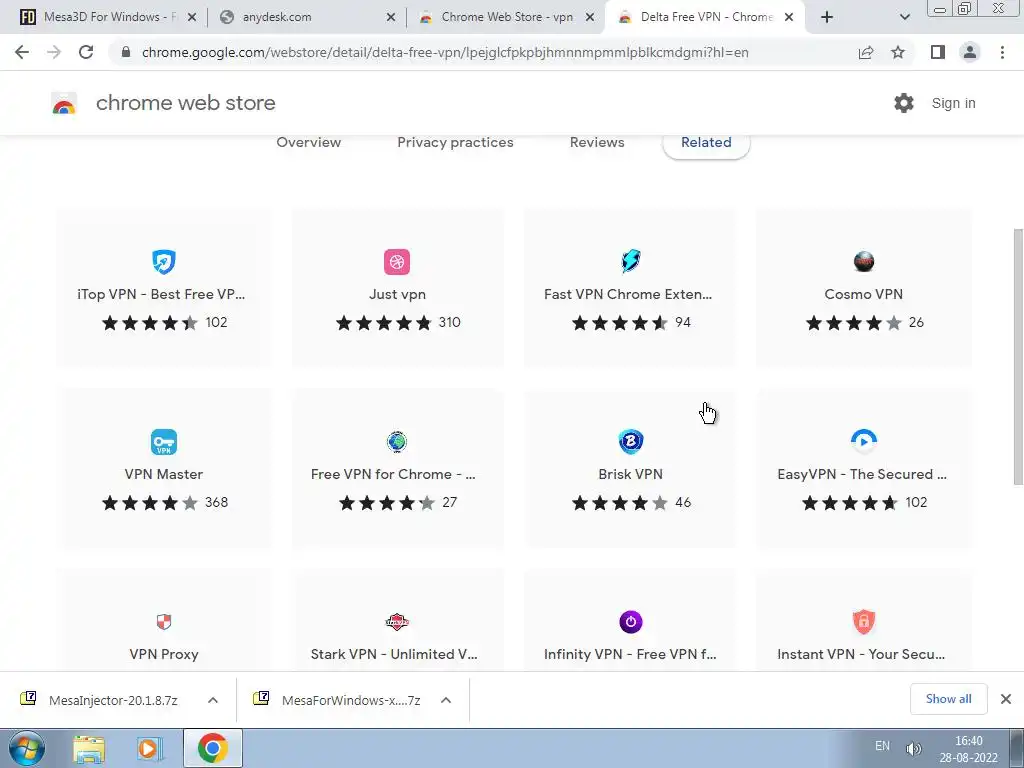Viewport: 1024px width, 768px height.
Task: Bookmark this page with star icon
Action: [x=898, y=52]
